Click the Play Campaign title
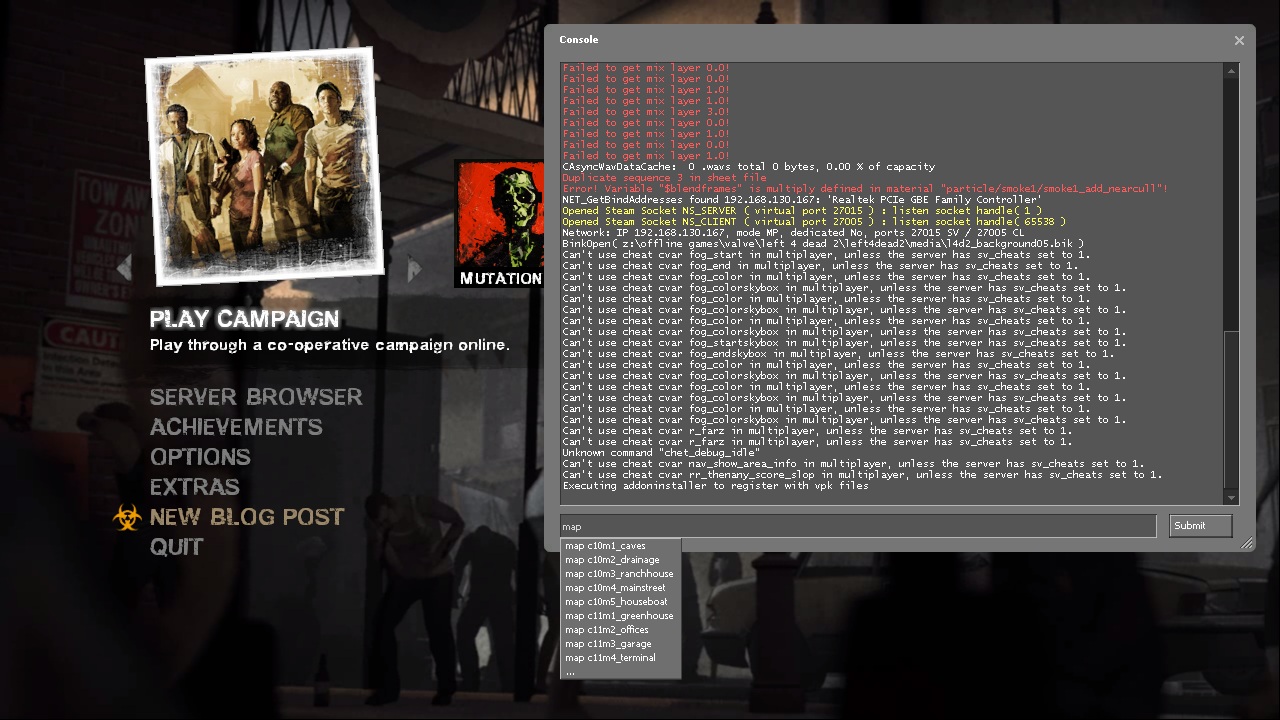 pos(245,319)
